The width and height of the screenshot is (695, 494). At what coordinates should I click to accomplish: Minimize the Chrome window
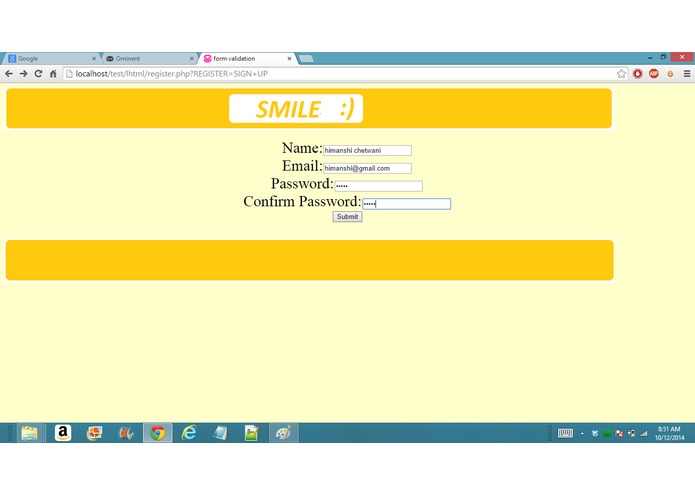coord(650,58)
